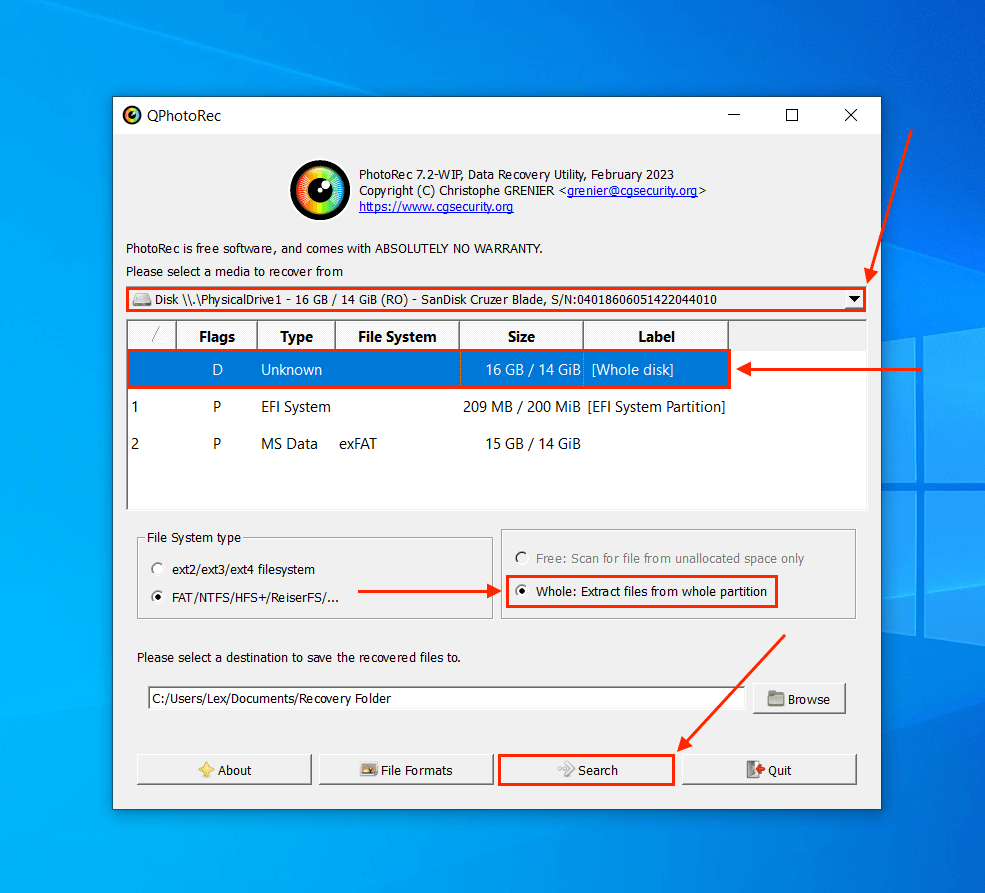Click the '209 MB / 200 MiB' size cell

[x=521, y=407]
